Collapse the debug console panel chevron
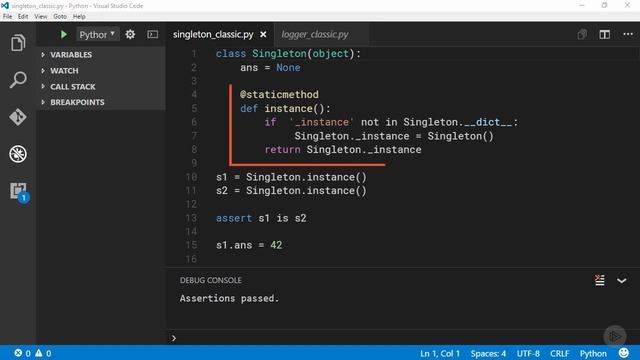 pos(622,281)
